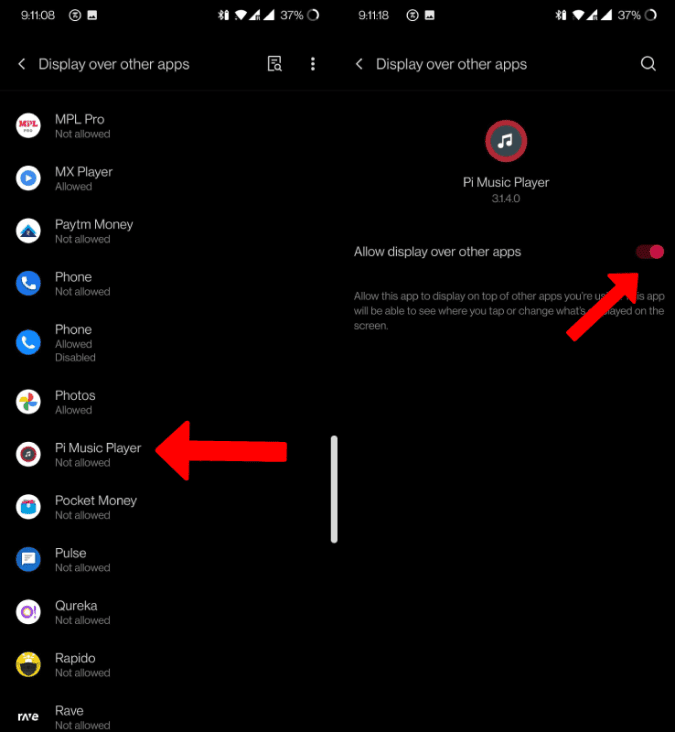Tap the MX Player app icon
This screenshot has height=732, width=675.
(28, 178)
